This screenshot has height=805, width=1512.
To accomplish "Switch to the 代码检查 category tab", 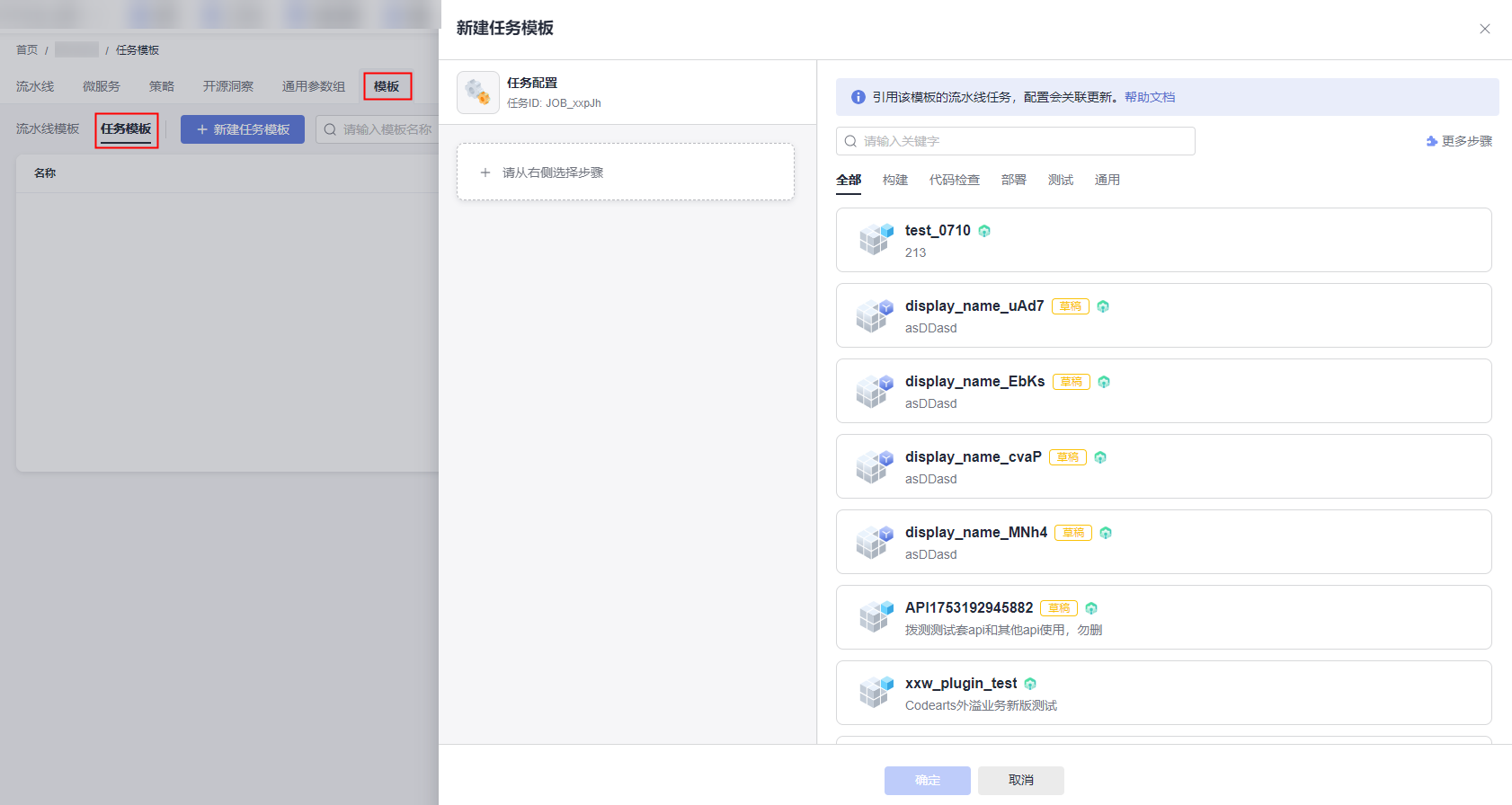I will pos(954,180).
